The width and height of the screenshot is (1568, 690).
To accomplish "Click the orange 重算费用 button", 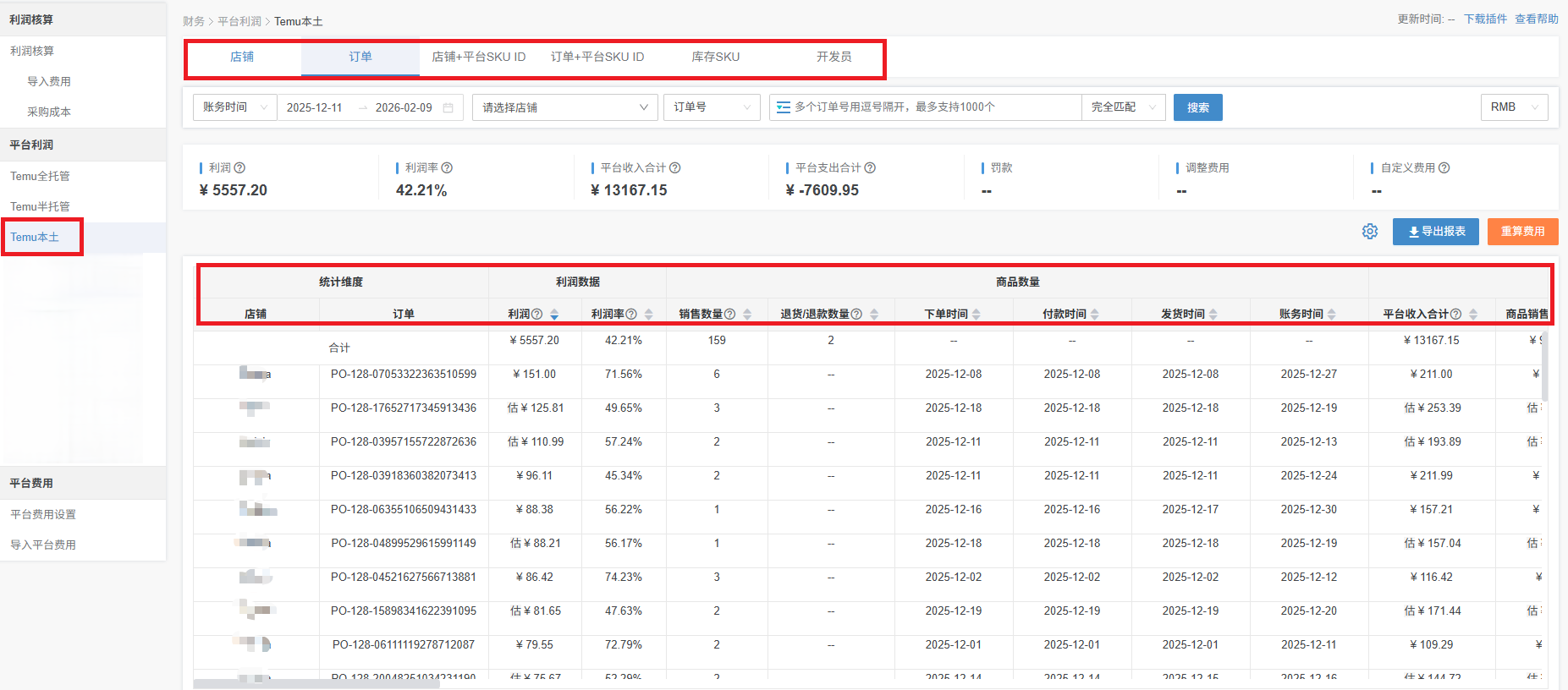I will point(1522,232).
